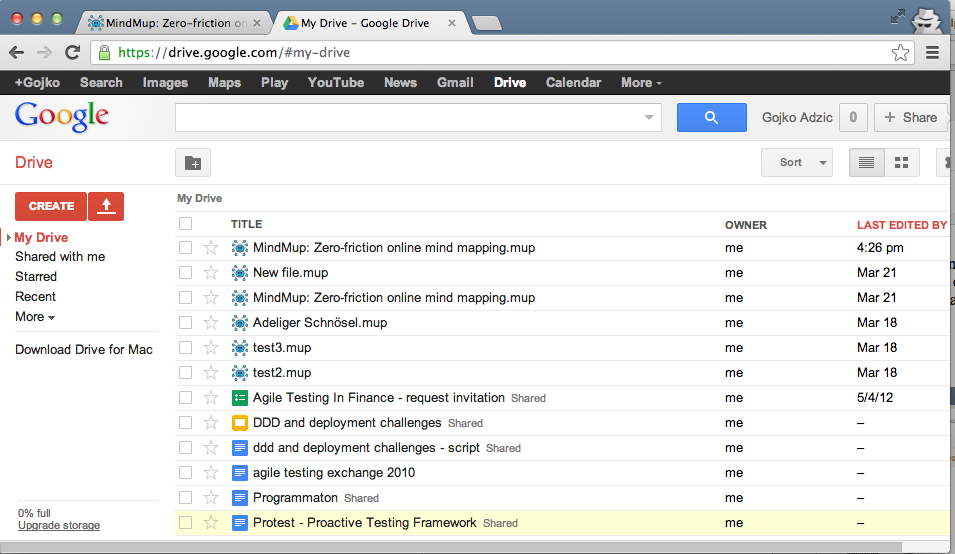
Task: Expand the My Drive tree arrow
Action: click(x=9, y=237)
